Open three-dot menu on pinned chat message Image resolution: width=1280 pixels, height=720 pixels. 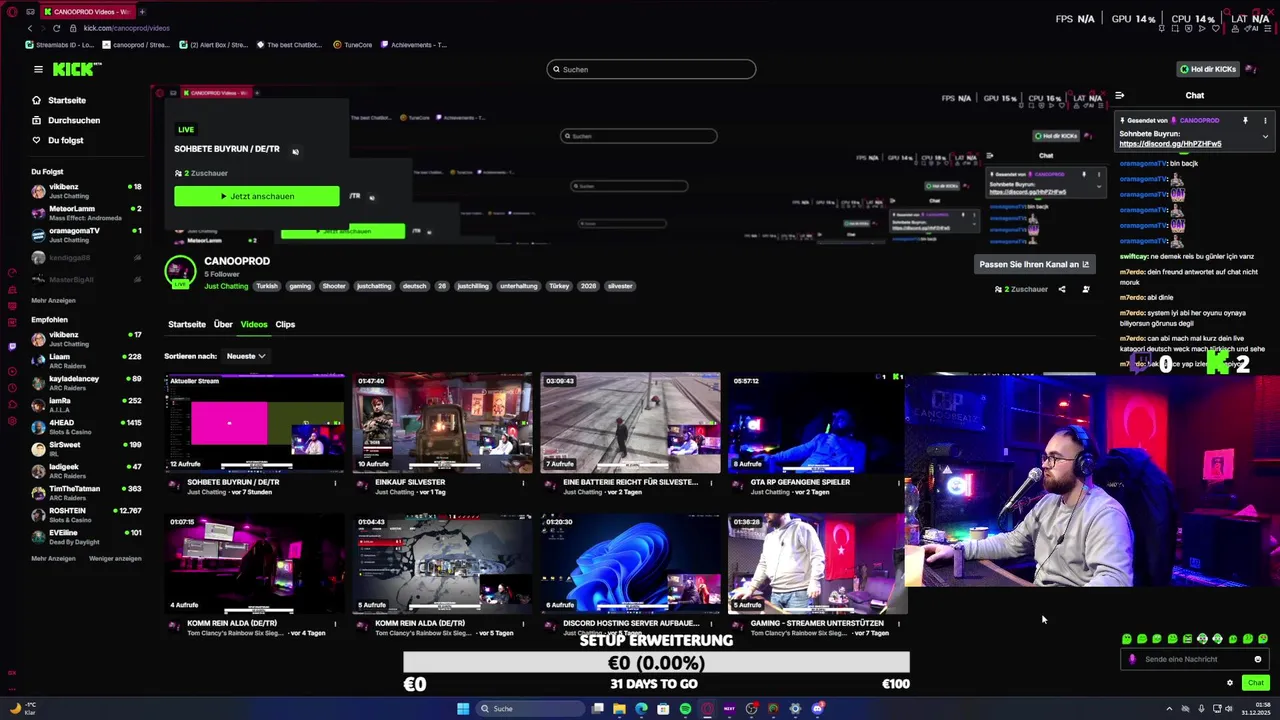click(1265, 120)
